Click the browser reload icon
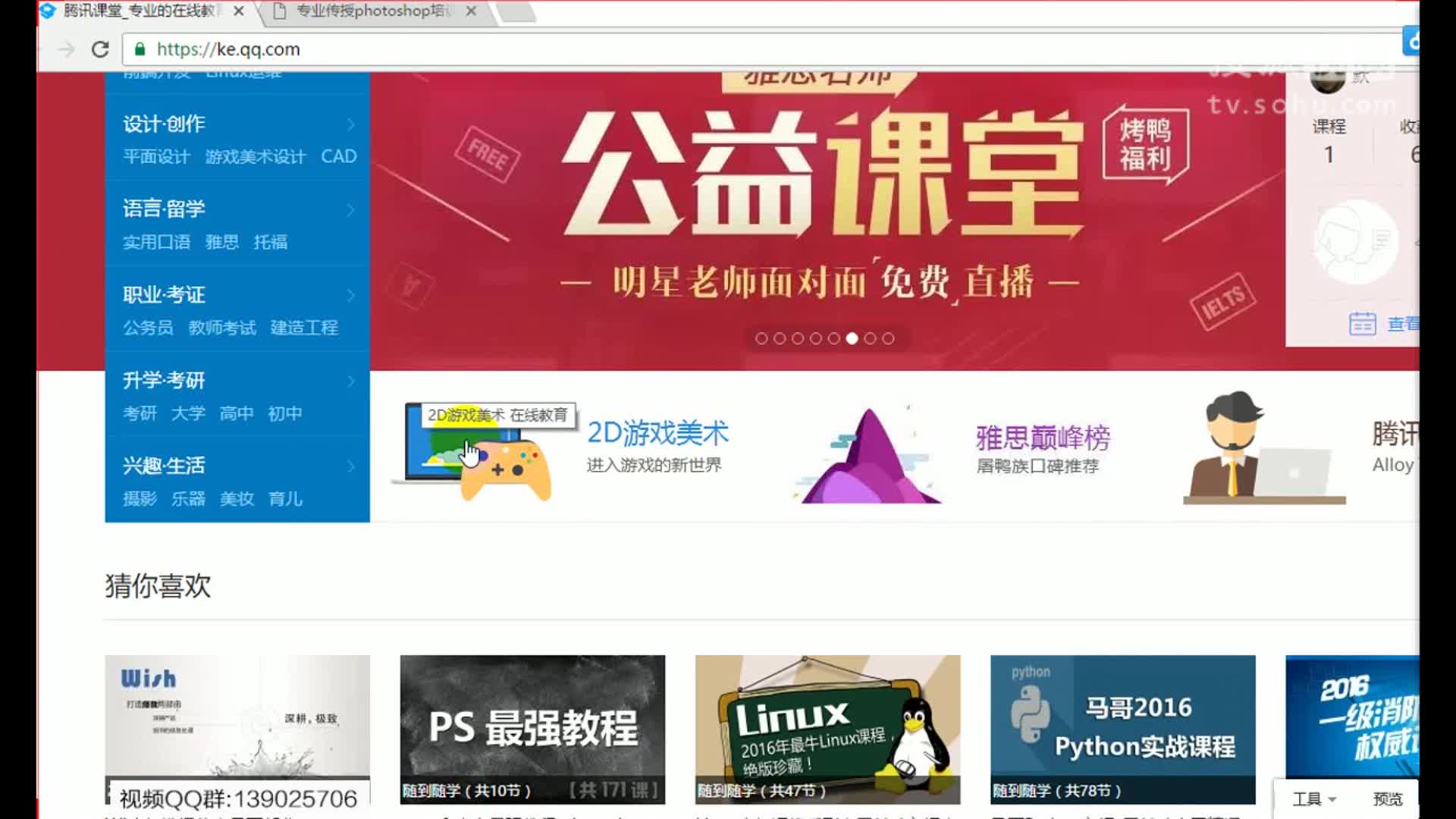This screenshot has height=819, width=1456. point(100,49)
